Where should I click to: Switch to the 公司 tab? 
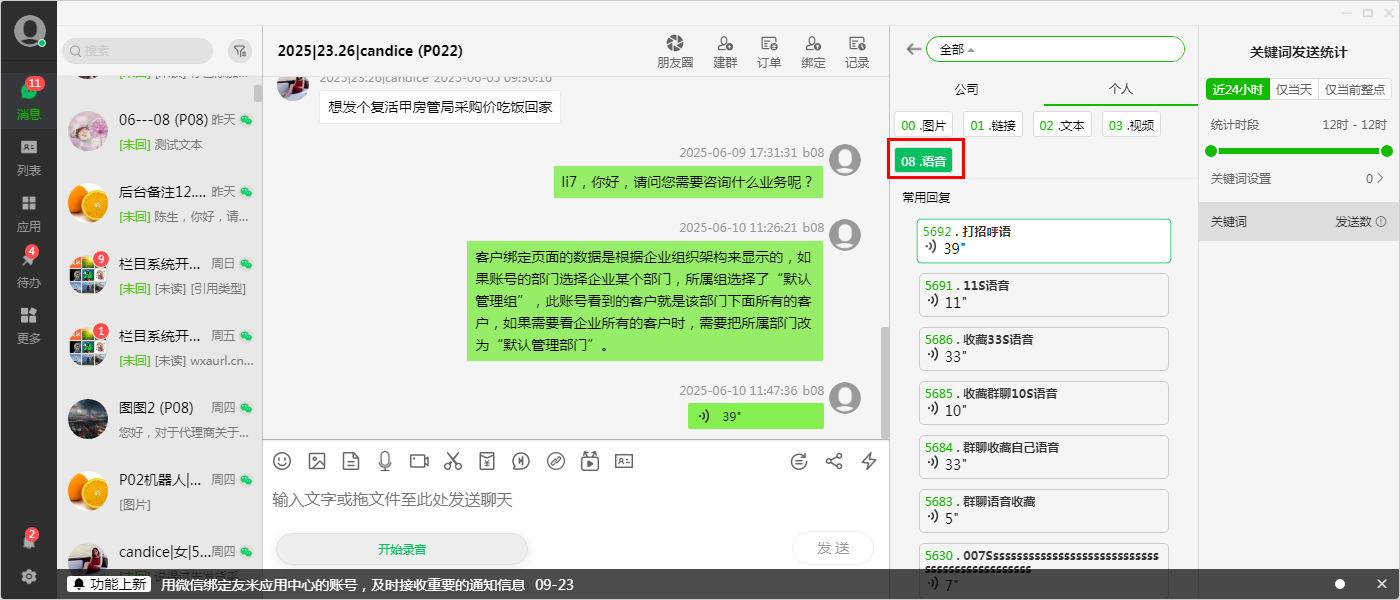point(965,89)
